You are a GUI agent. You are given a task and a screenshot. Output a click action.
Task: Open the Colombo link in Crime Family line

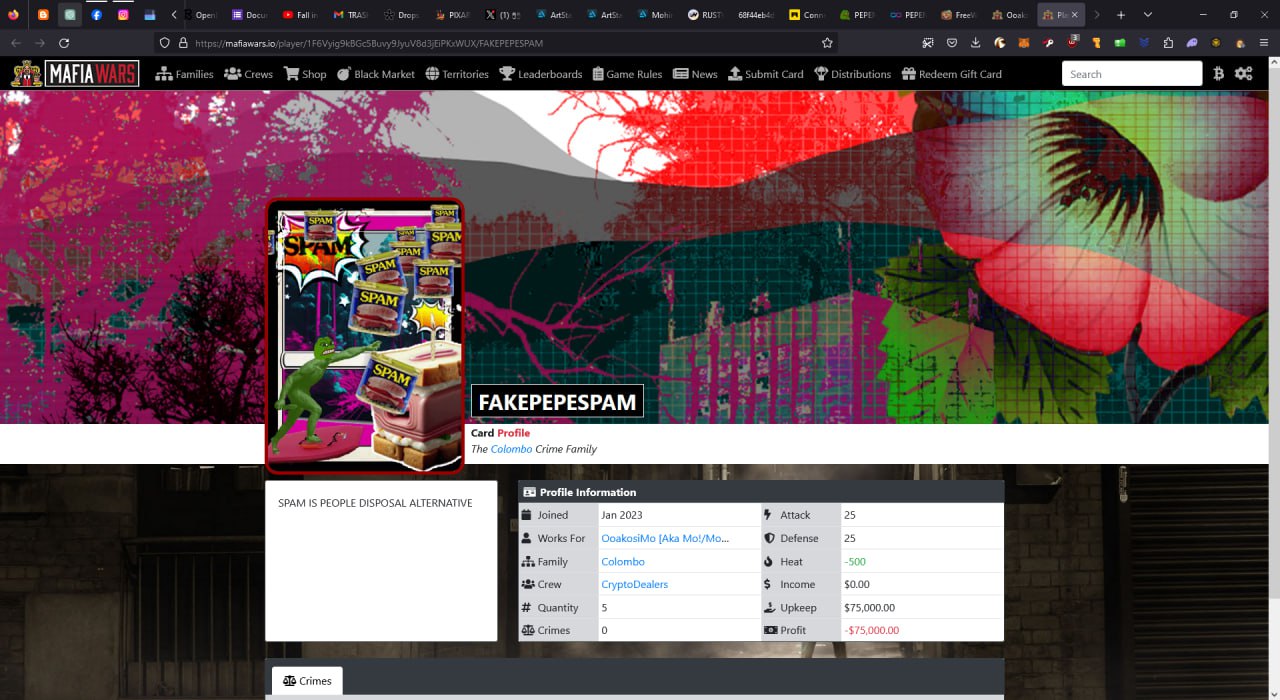pos(511,449)
